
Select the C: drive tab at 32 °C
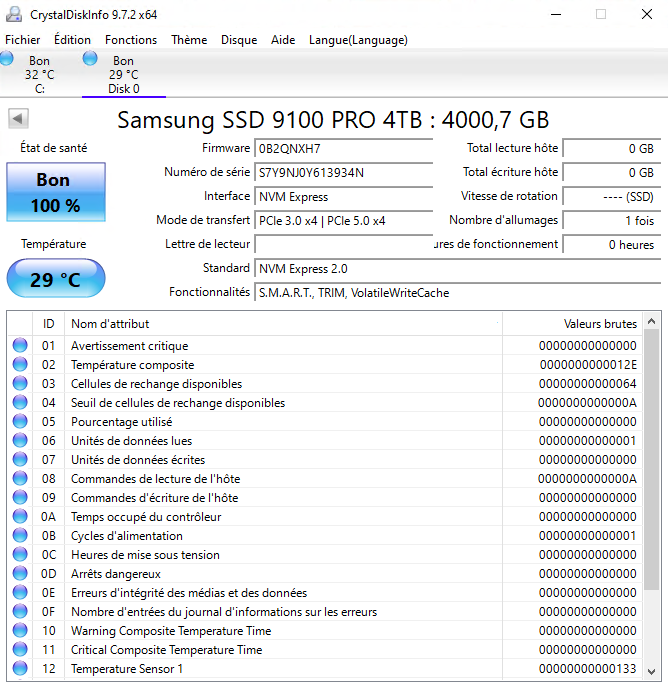coord(39,74)
